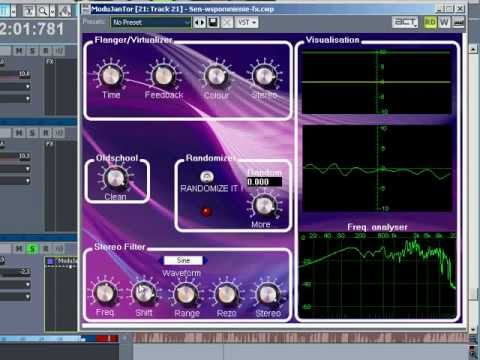Click the time display reading 2:01:781
The height and width of the screenshot is (360, 480).
tap(32, 29)
